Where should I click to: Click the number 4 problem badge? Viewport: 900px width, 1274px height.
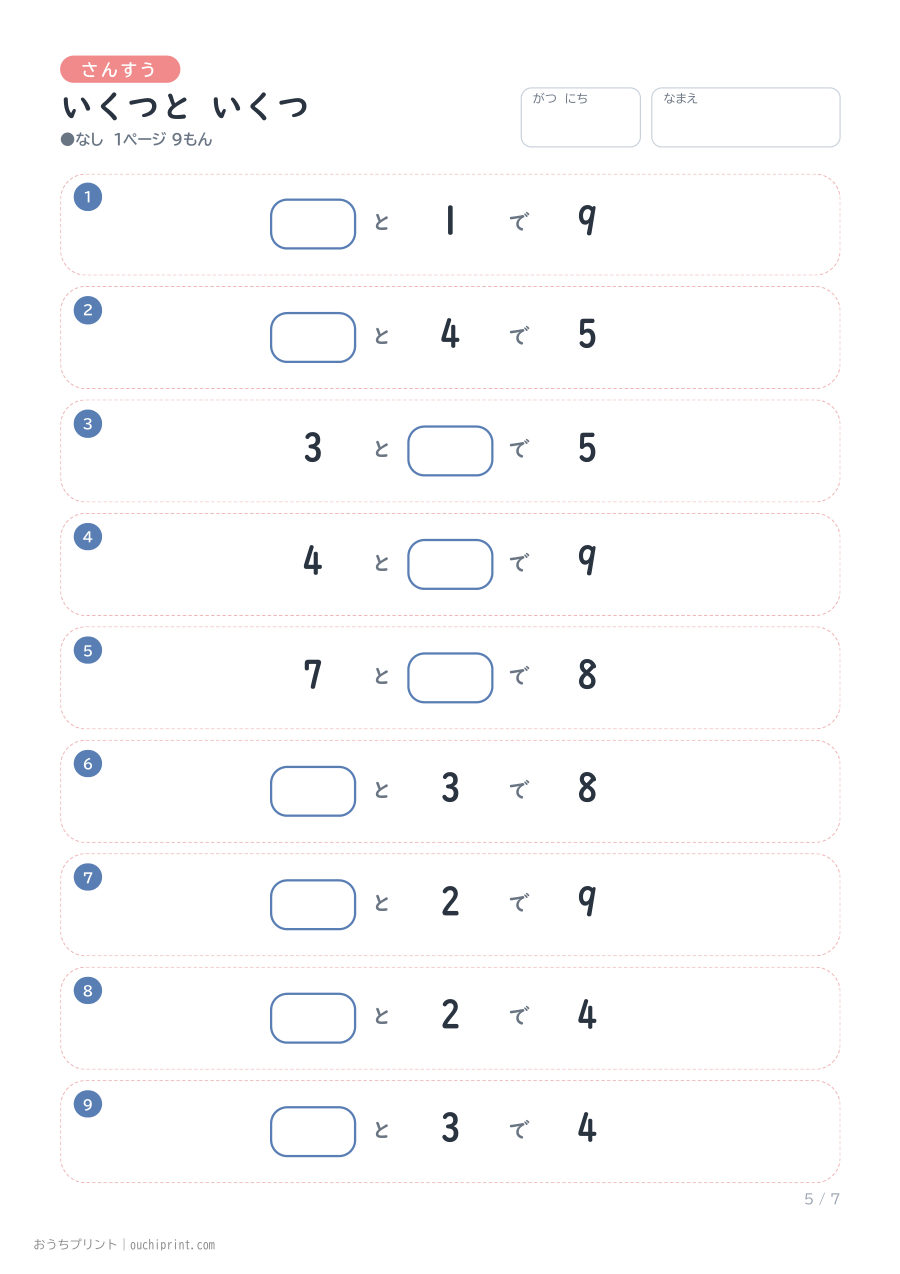[88, 537]
